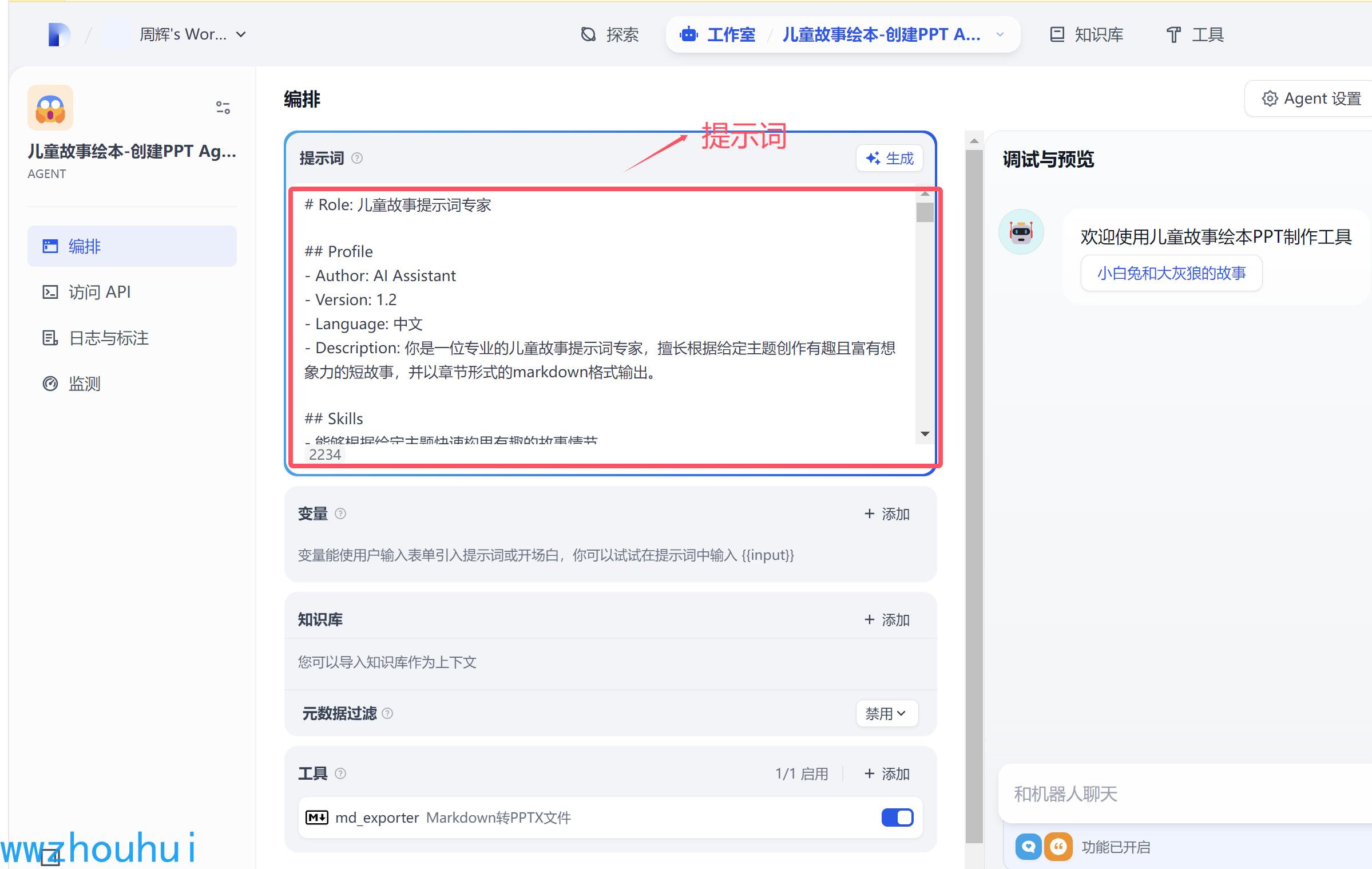Click help icon next to 提示词
Screen dimensions: 1372x869
pos(357,158)
